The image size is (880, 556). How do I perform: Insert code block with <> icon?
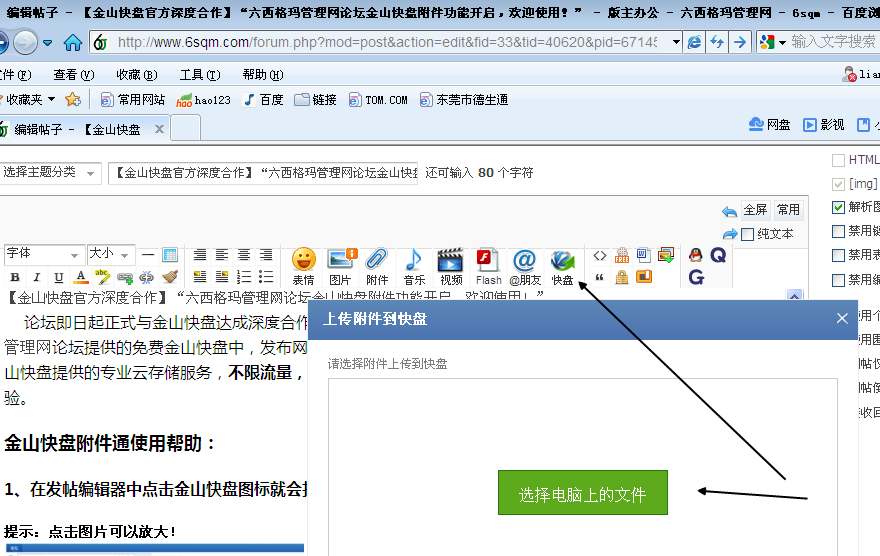click(x=599, y=255)
